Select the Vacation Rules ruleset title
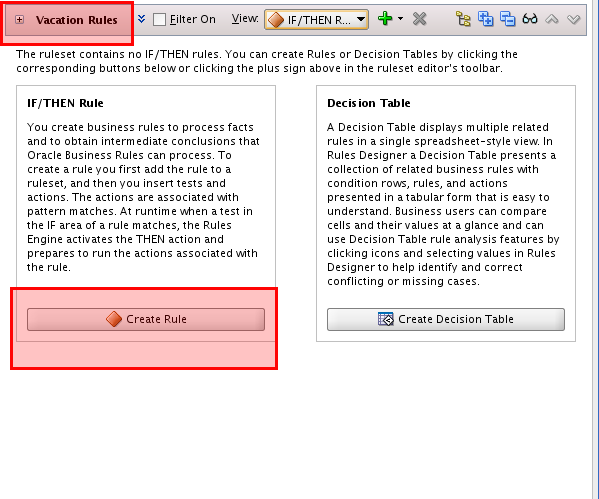Image resolution: width=599 pixels, height=499 pixels. tap(77, 20)
